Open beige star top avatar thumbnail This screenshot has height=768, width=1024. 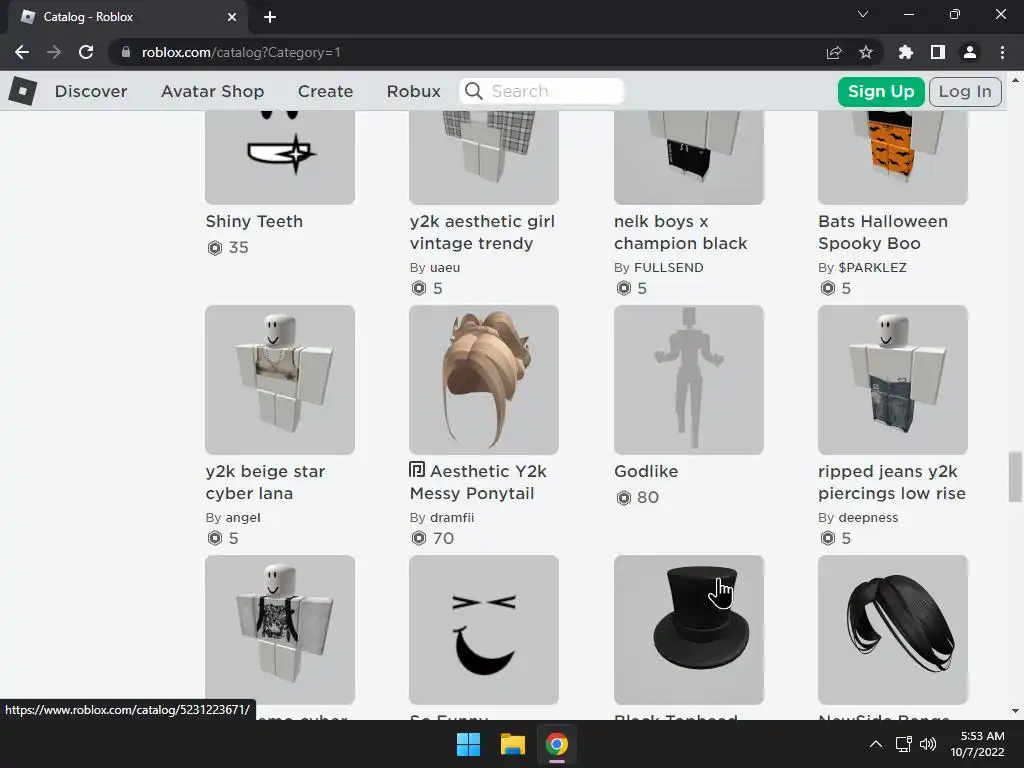coord(280,380)
